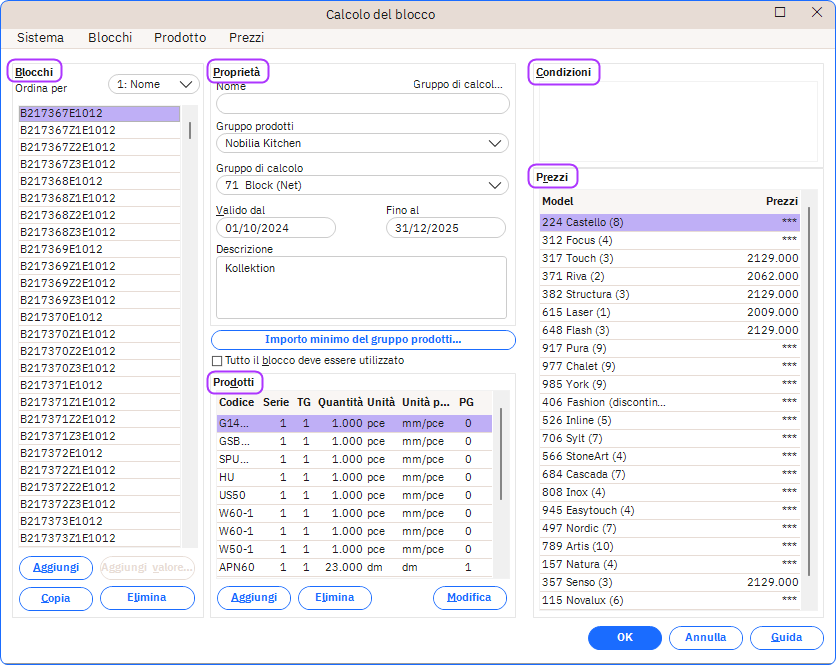Open the Gruppo di calcolo dropdown
The height and width of the screenshot is (665, 836).
click(362, 185)
